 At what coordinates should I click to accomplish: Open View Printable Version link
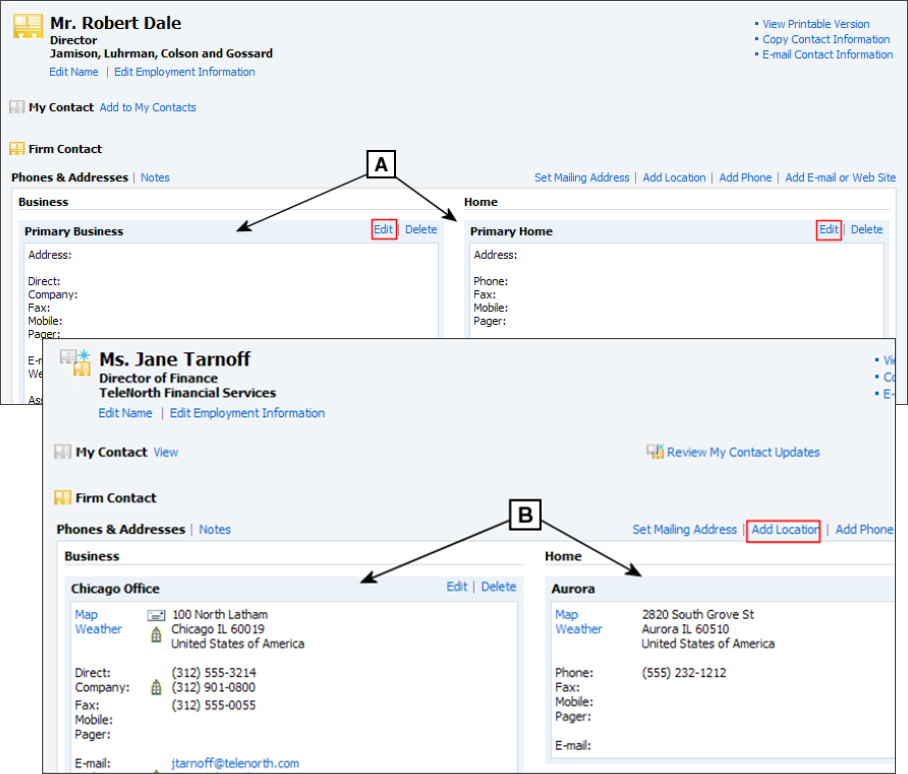[x=816, y=24]
